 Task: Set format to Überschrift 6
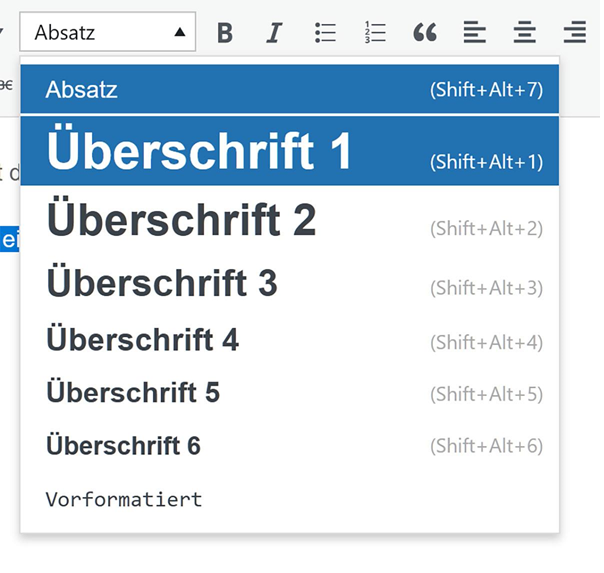click(x=290, y=446)
